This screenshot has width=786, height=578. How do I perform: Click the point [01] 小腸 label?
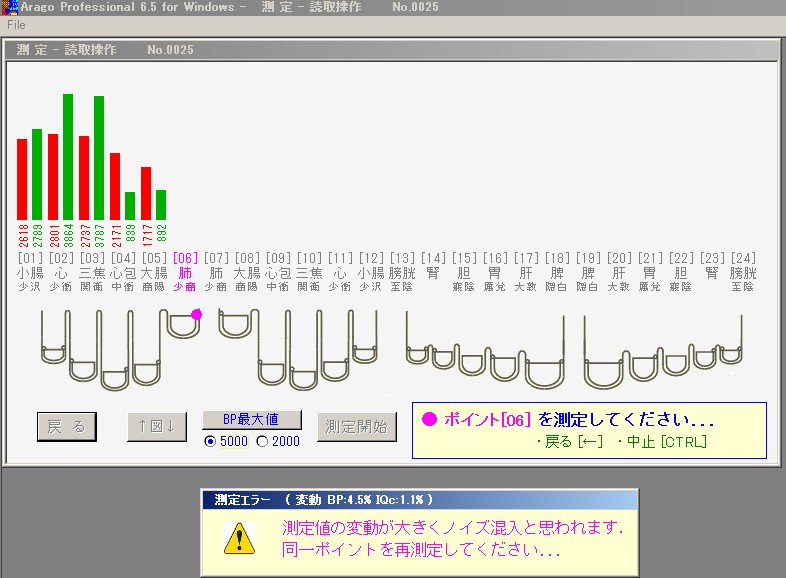tap(30, 272)
